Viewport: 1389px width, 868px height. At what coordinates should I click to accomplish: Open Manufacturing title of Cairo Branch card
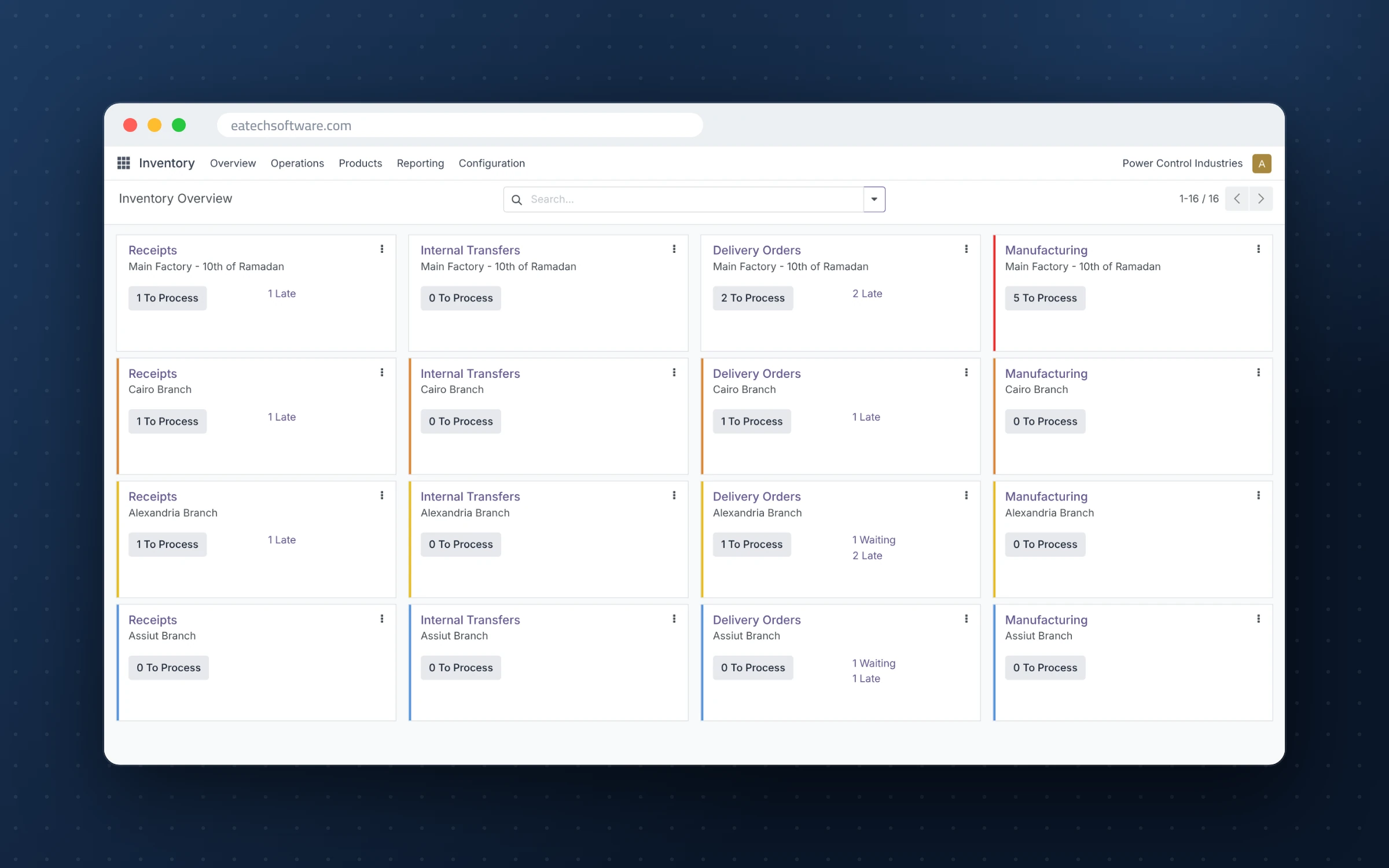(1046, 374)
